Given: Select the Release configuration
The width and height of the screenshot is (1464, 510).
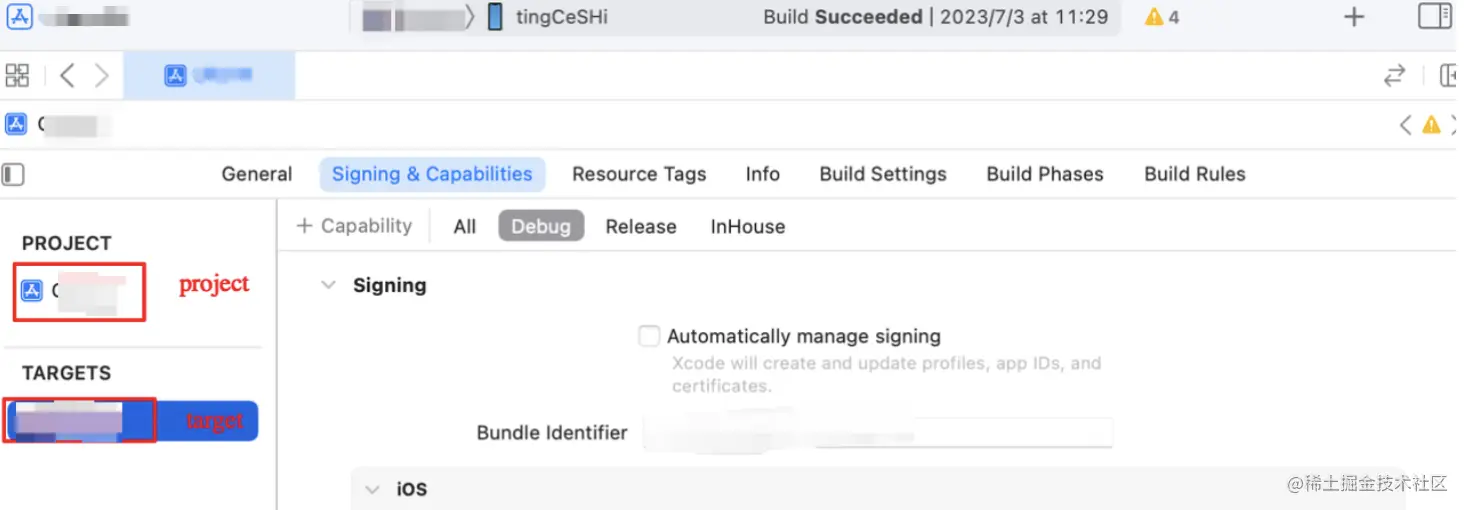Looking at the screenshot, I should click(x=640, y=227).
